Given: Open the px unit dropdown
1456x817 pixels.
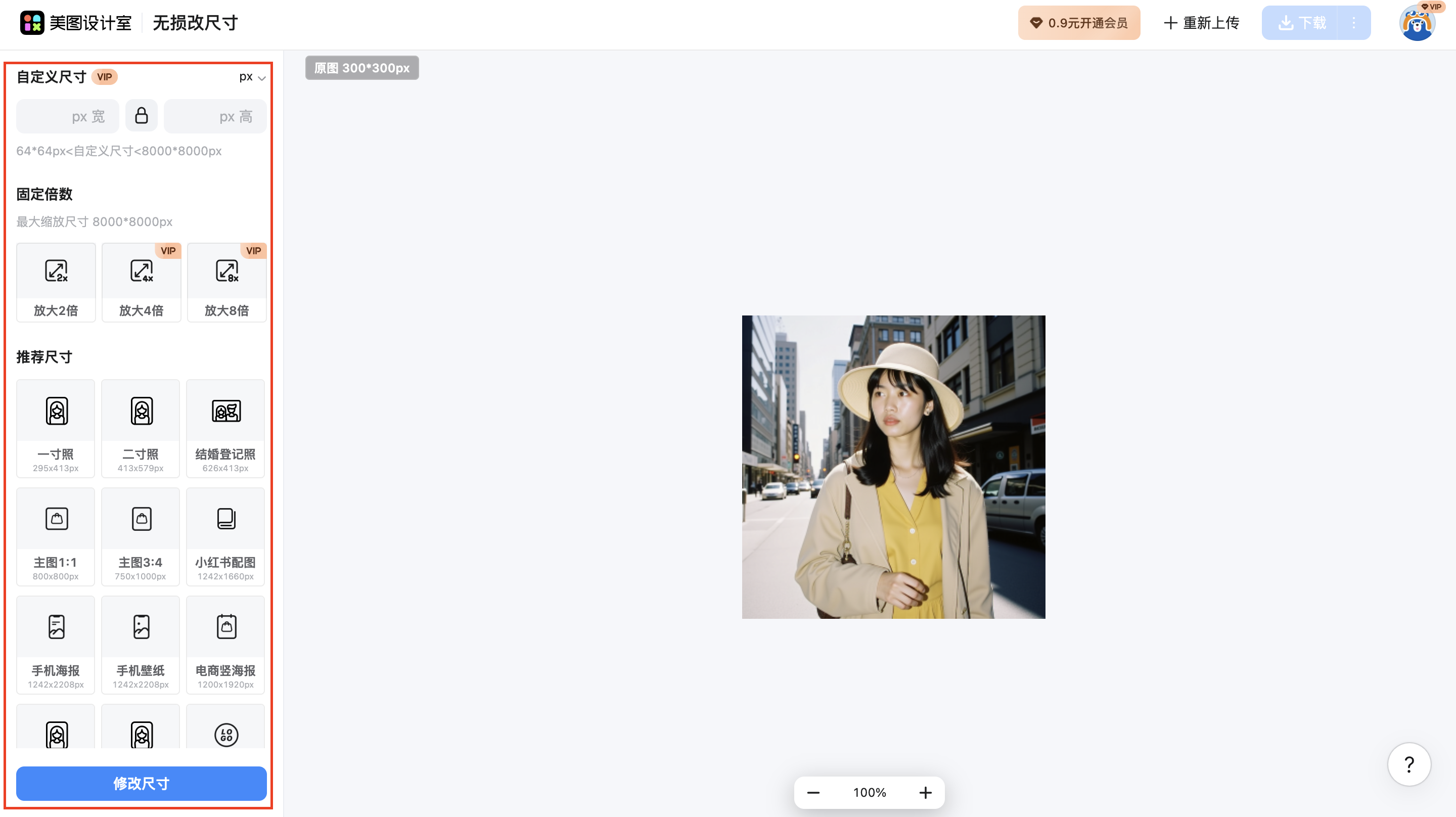Looking at the screenshot, I should pyautogui.click(x=252, y=77).
